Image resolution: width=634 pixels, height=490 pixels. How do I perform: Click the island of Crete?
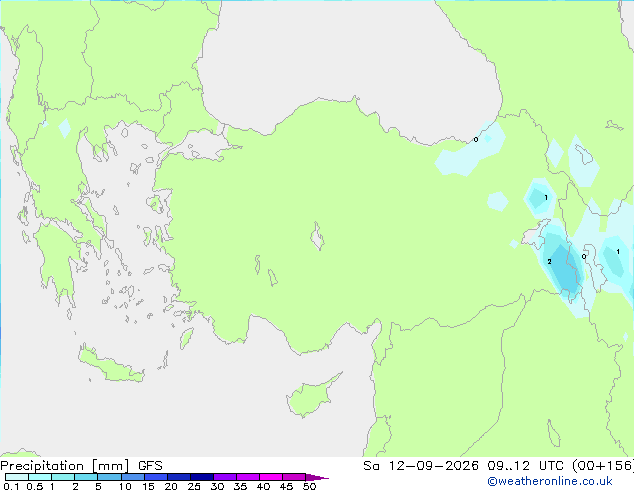110,365
